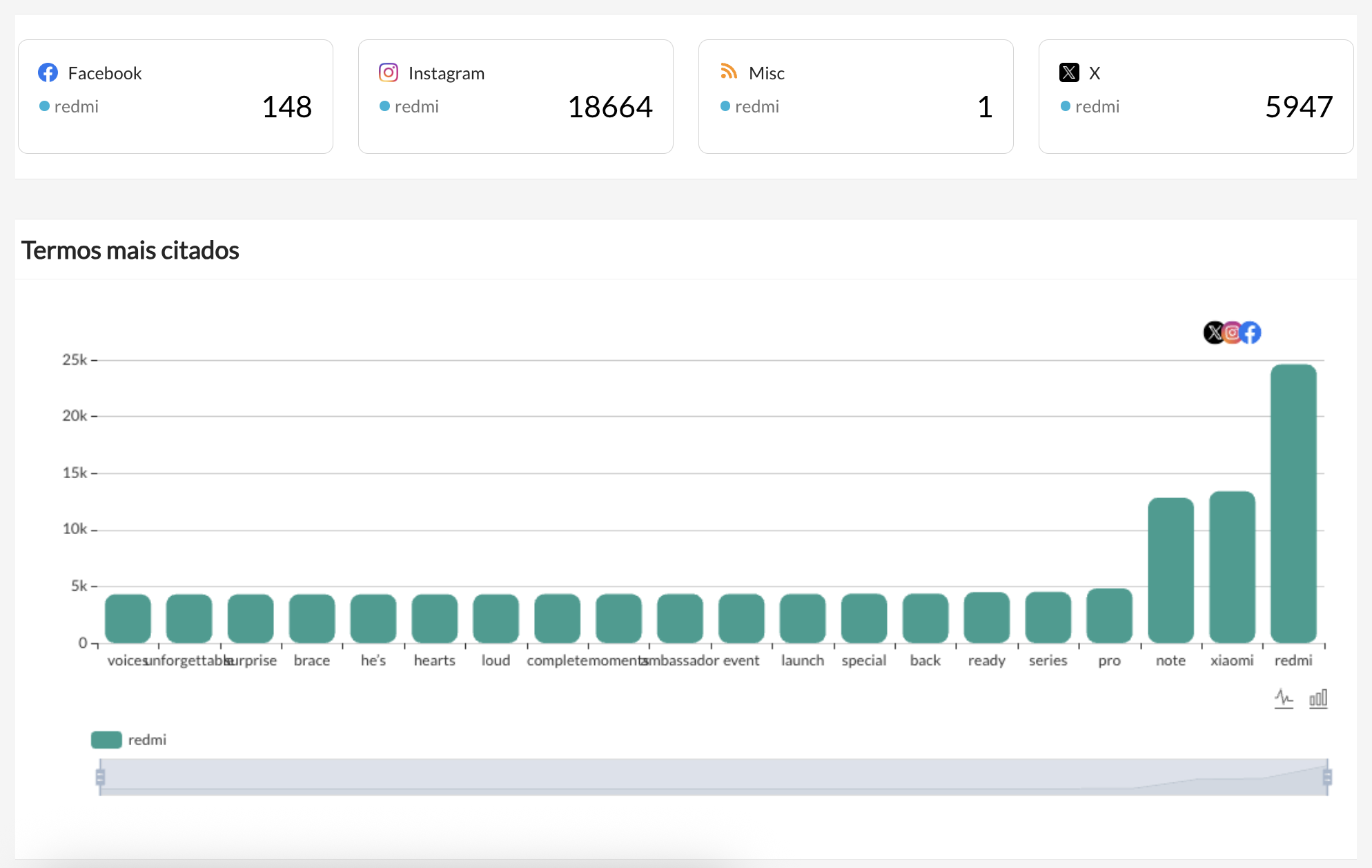Viewport: 1372px width, 868px height.
Task: Click the Facebook count 148
Action: coord(287,107)
